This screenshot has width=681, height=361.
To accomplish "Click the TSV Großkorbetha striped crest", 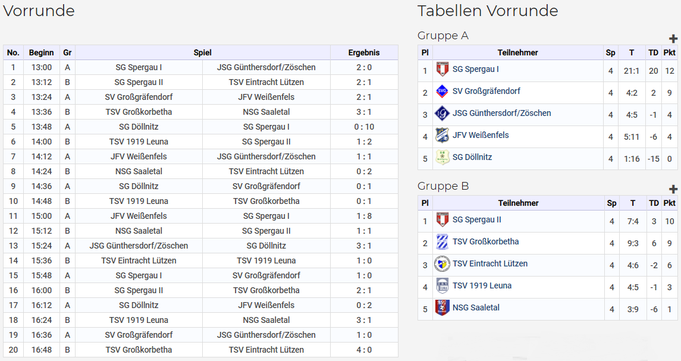I will tap(442, 242).
